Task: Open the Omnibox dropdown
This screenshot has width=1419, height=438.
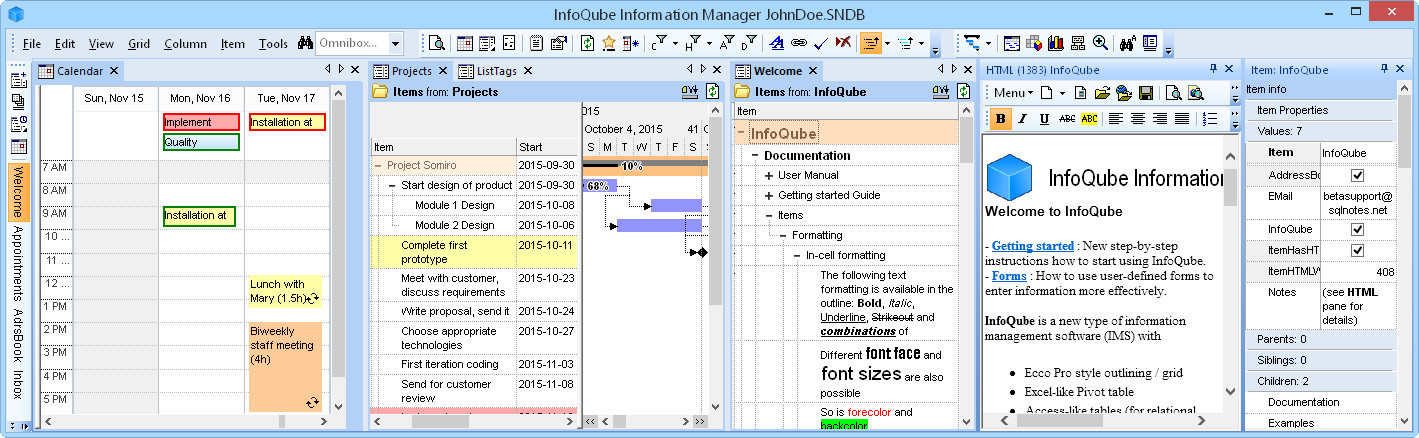Action: click(396, 43)
